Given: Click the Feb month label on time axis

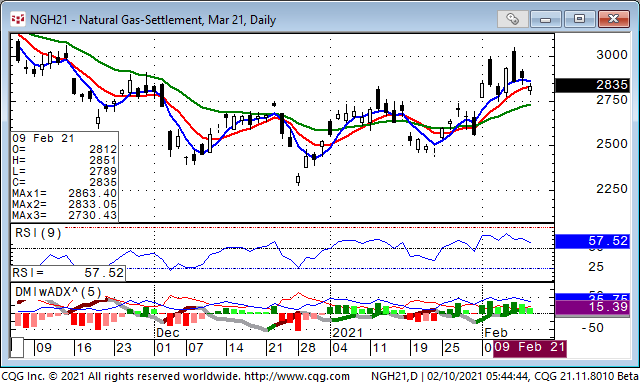Looking at the screenshot, I should click(x=496, y=333).
